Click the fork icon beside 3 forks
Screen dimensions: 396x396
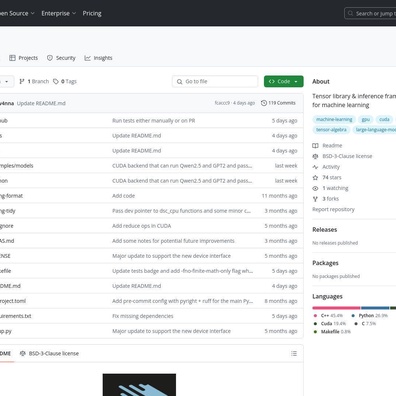pyautogui.click(x=315, y=199)
